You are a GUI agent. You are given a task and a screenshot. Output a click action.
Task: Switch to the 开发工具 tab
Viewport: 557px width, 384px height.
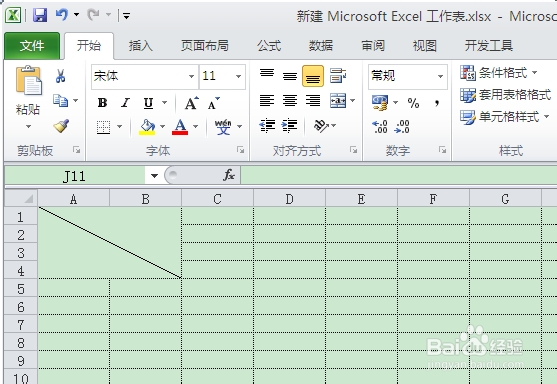[489, 45]
